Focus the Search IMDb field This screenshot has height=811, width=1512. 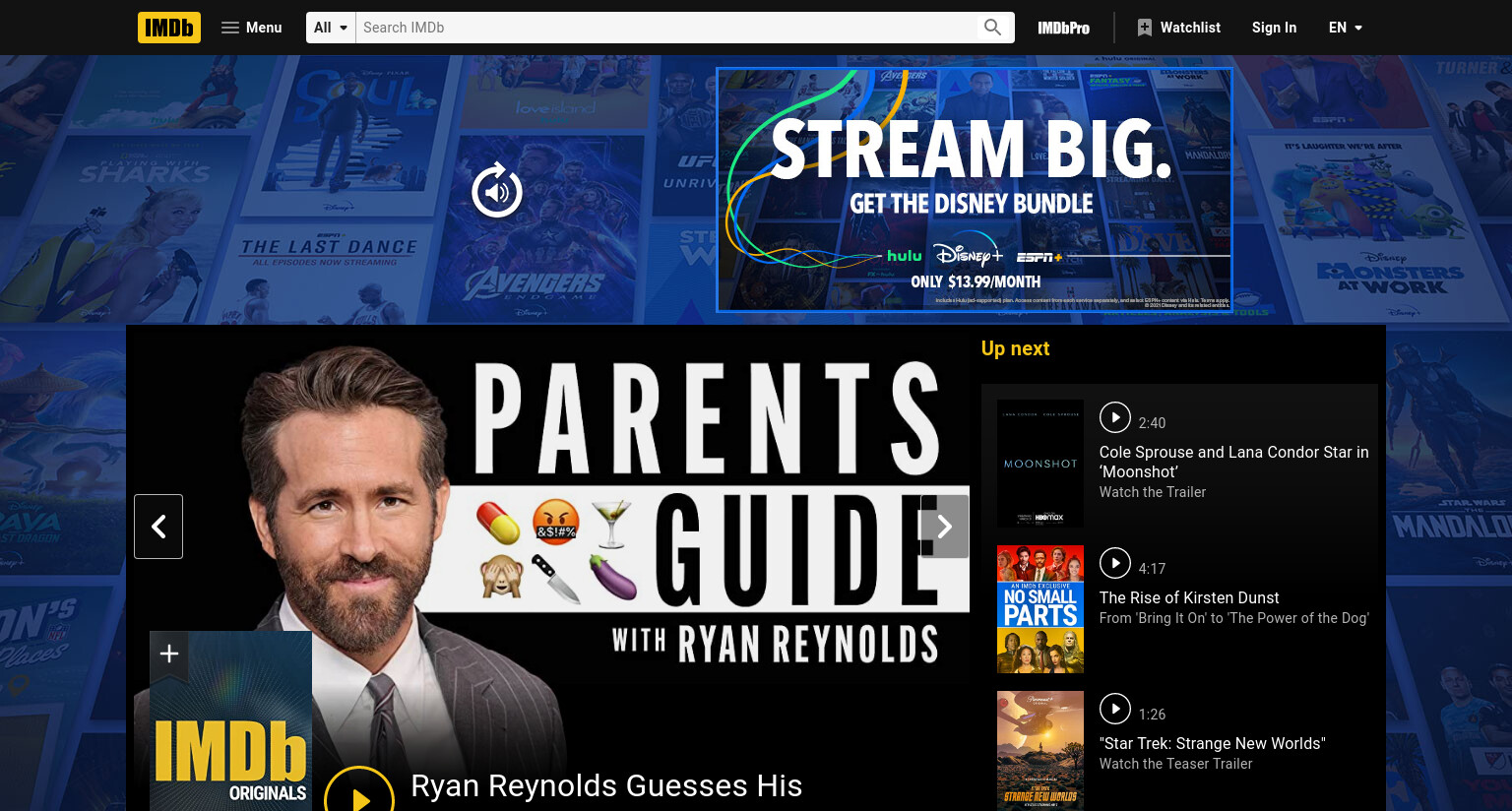click(x=665, y=28)
